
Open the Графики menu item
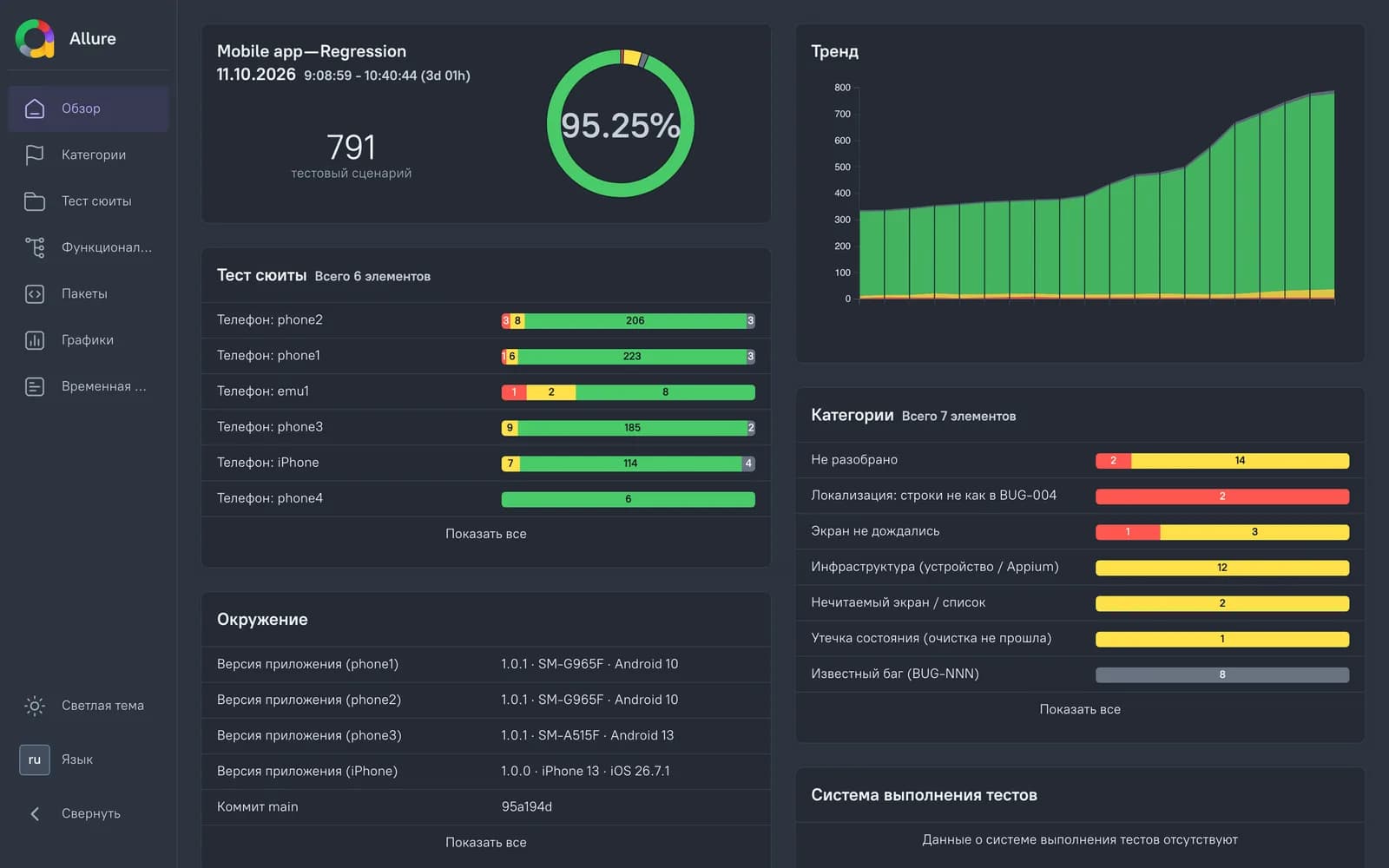pos(89,340)
